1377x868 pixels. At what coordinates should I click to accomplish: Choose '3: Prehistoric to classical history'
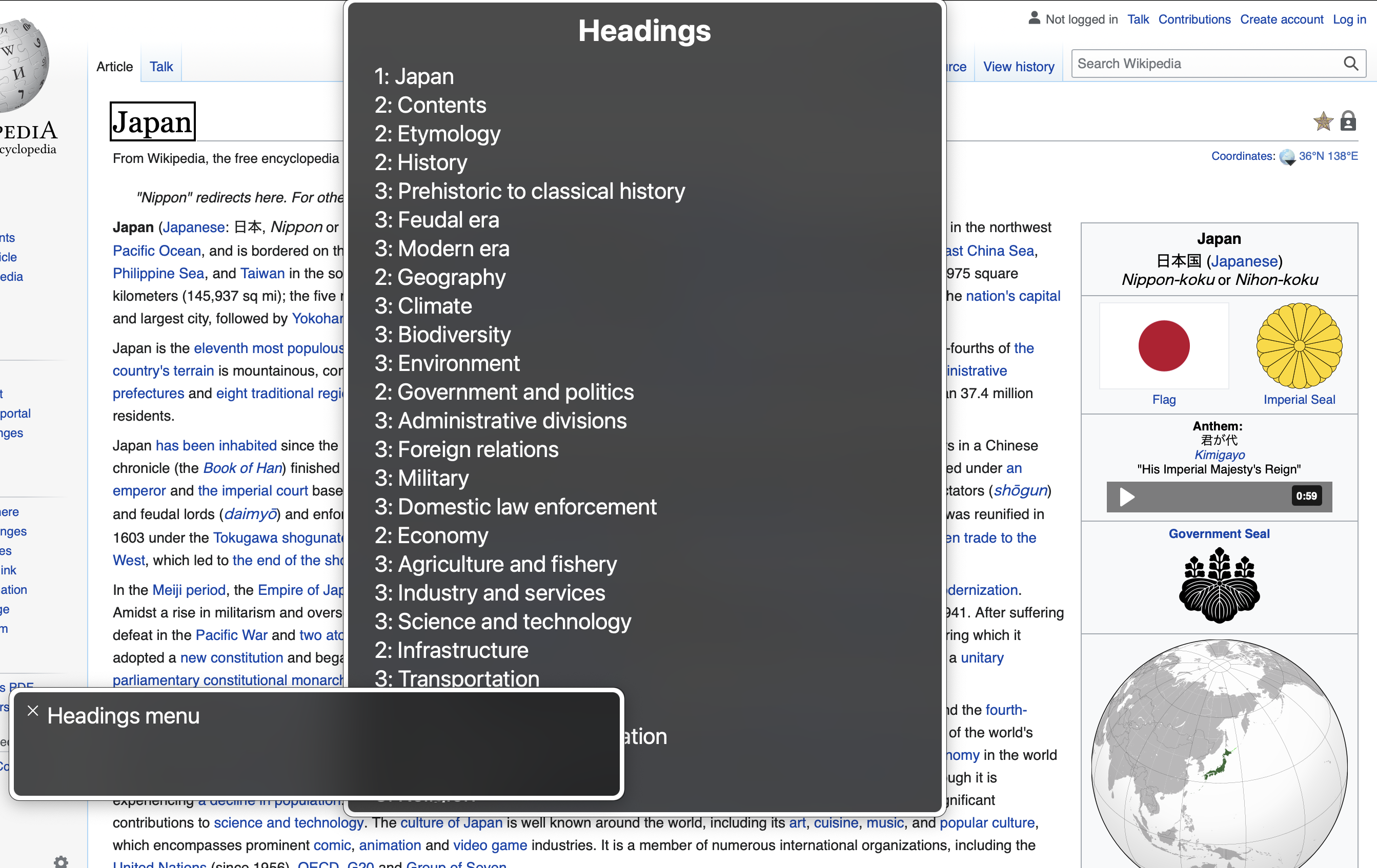[x=530, y=191]
